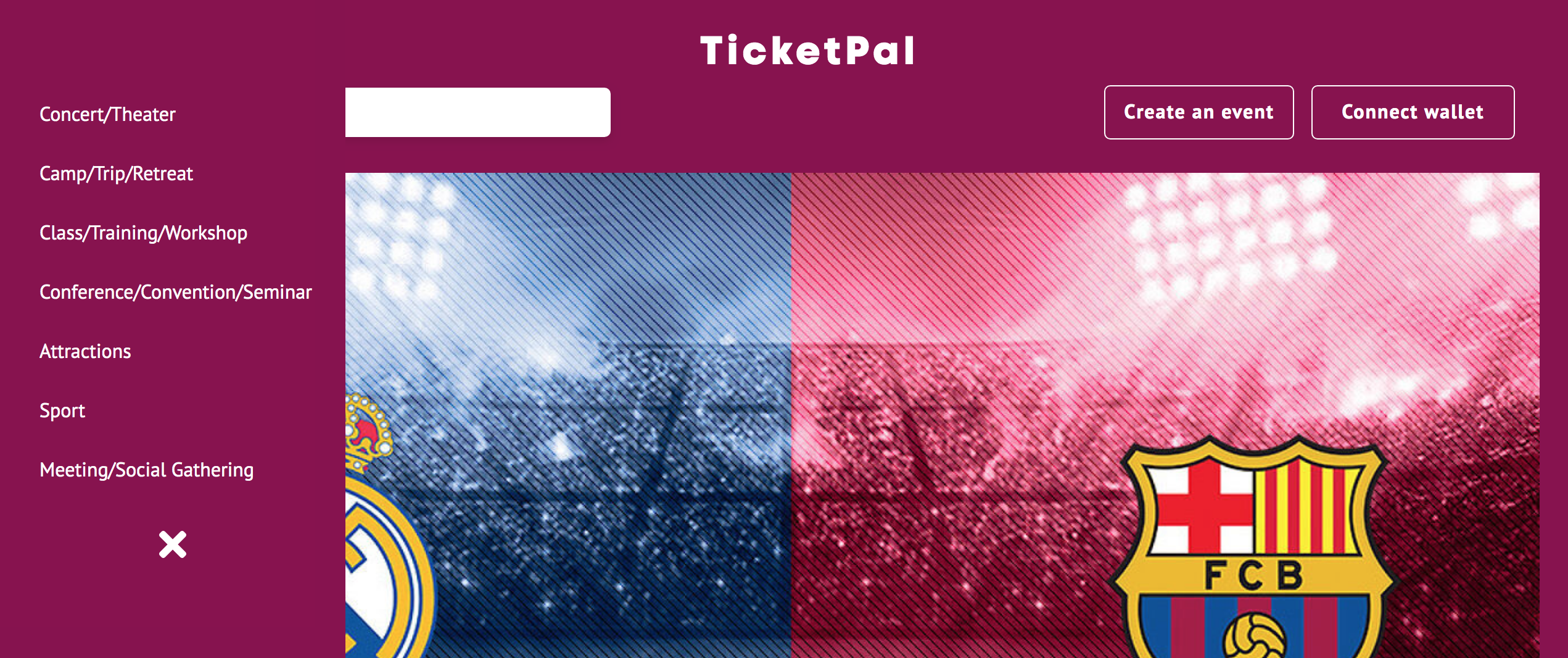
Task: Select the Concert/Theater category
Action: pyautogui.click(x=107, y=114)
